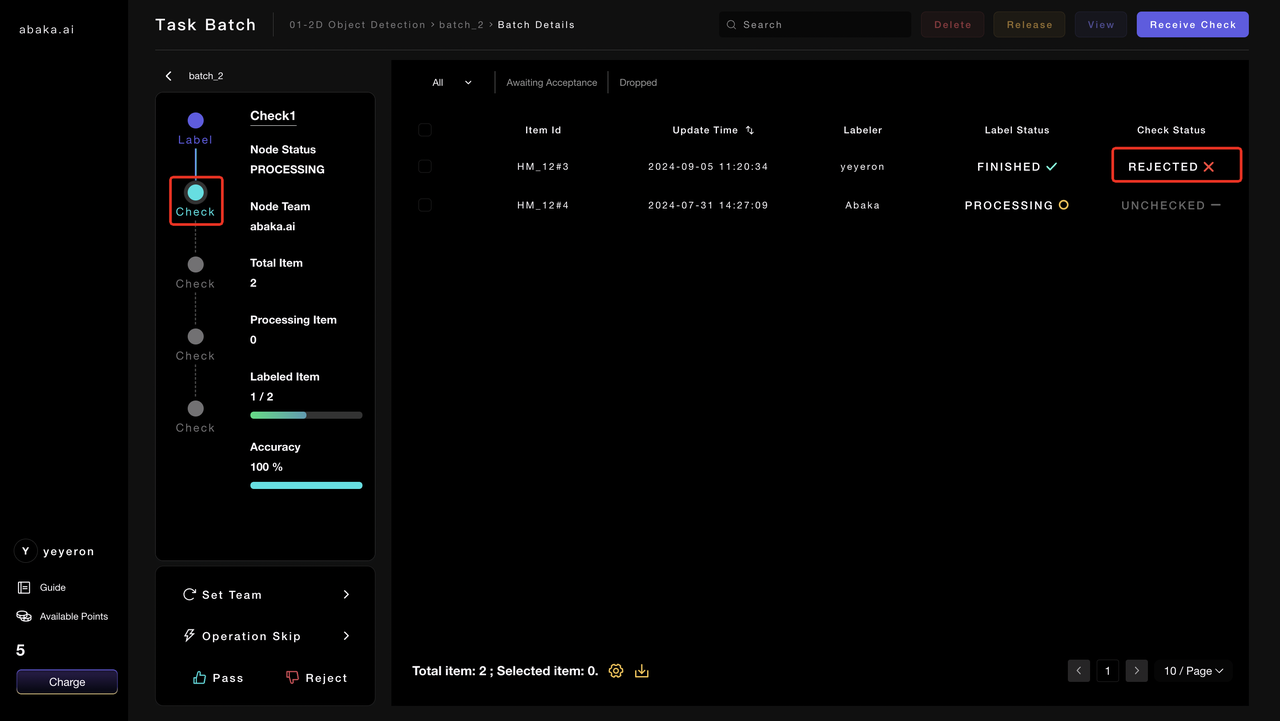The width and height of the screenshot is (1280, 721).
Task: Open the All filter dropdown
Action: (452, 83)
